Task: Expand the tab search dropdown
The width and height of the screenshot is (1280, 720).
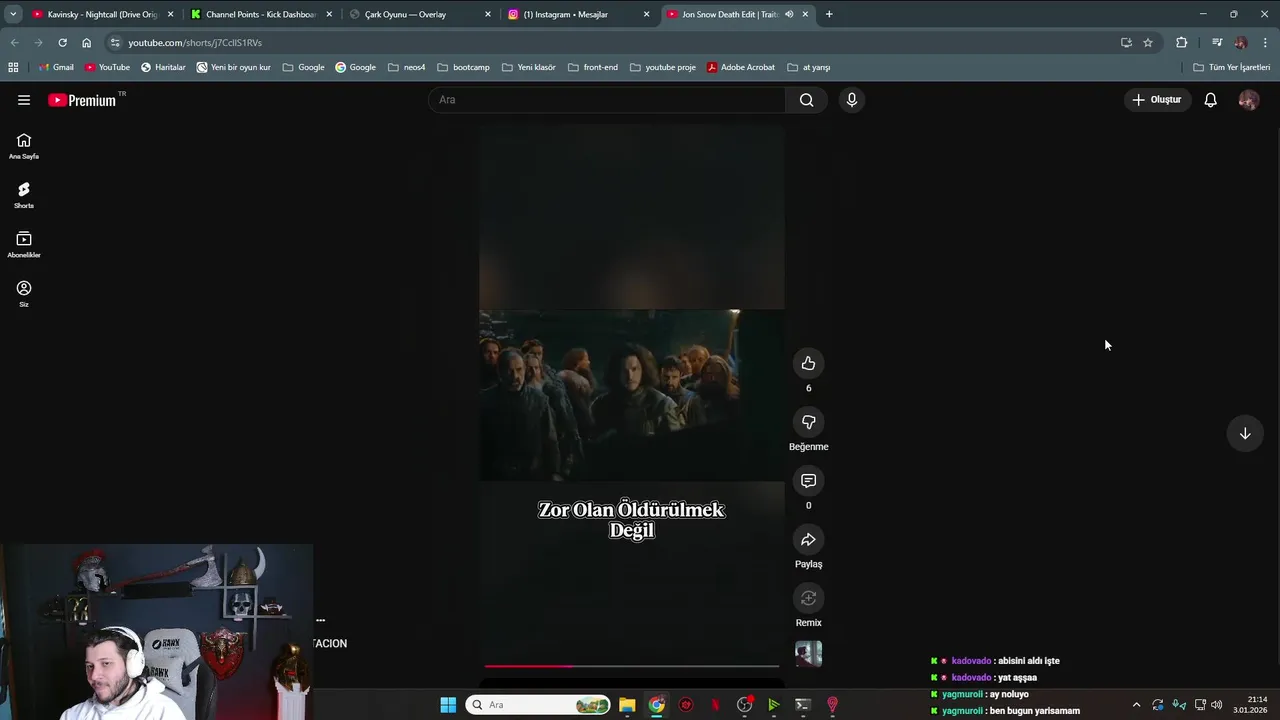Action: coord(13,14)
